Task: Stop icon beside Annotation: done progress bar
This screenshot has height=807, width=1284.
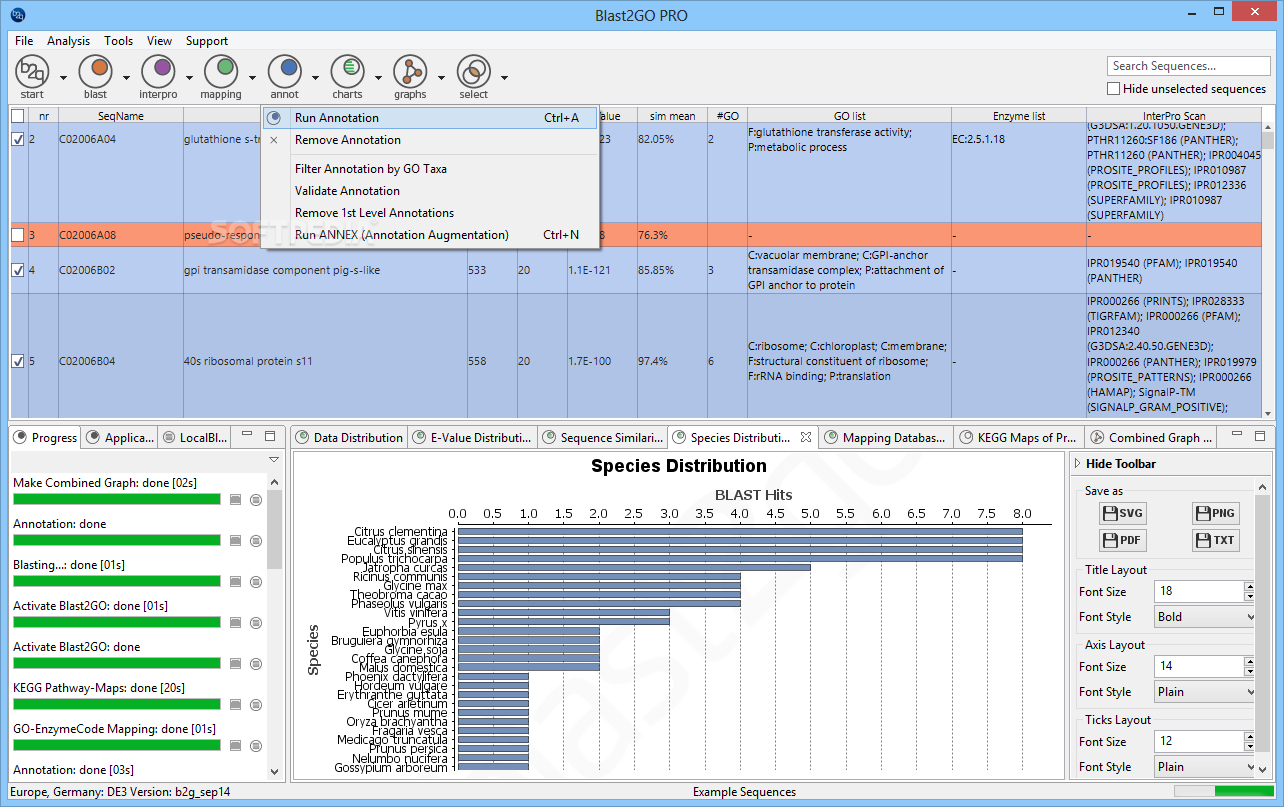Action: 236,540
